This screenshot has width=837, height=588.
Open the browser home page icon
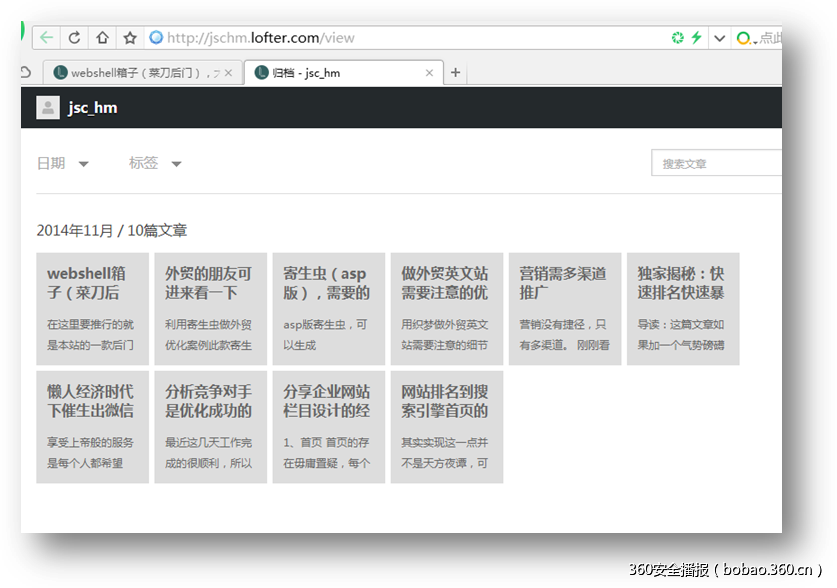(102, 36)
